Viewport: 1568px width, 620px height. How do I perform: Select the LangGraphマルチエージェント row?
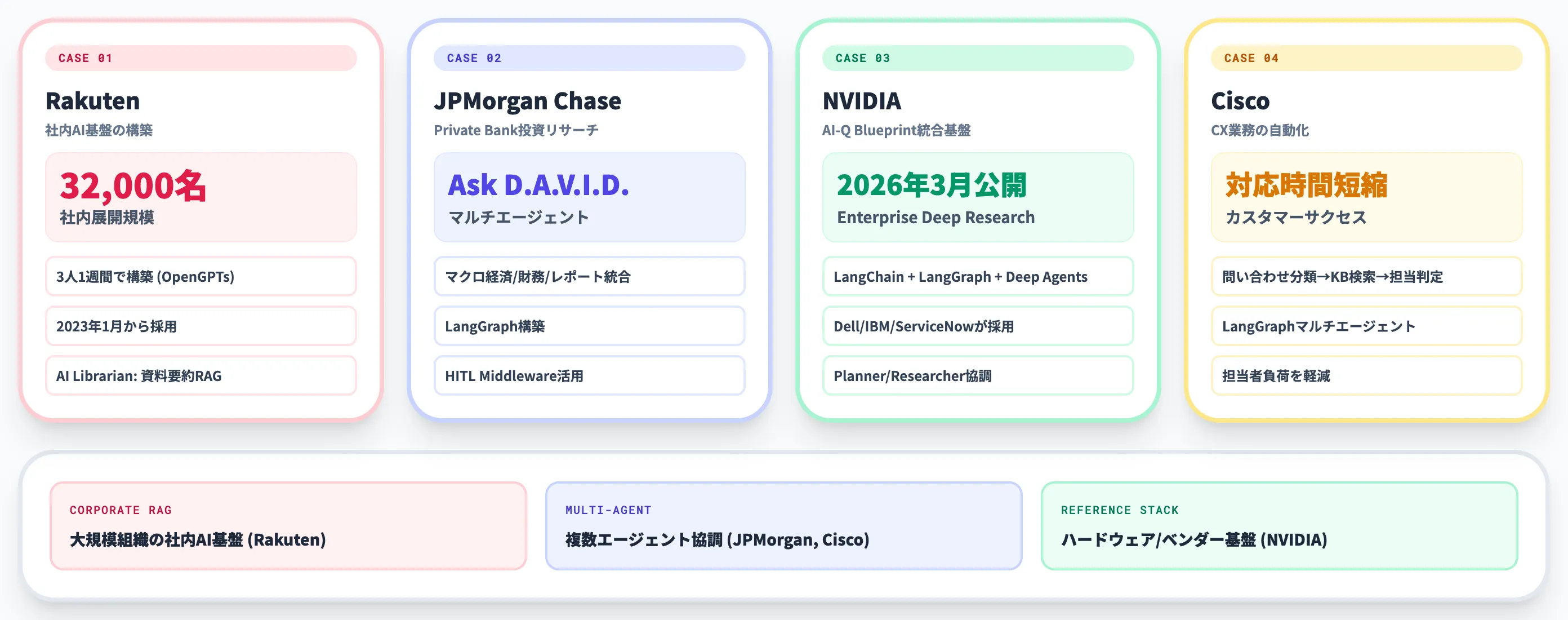(1366, 326)
